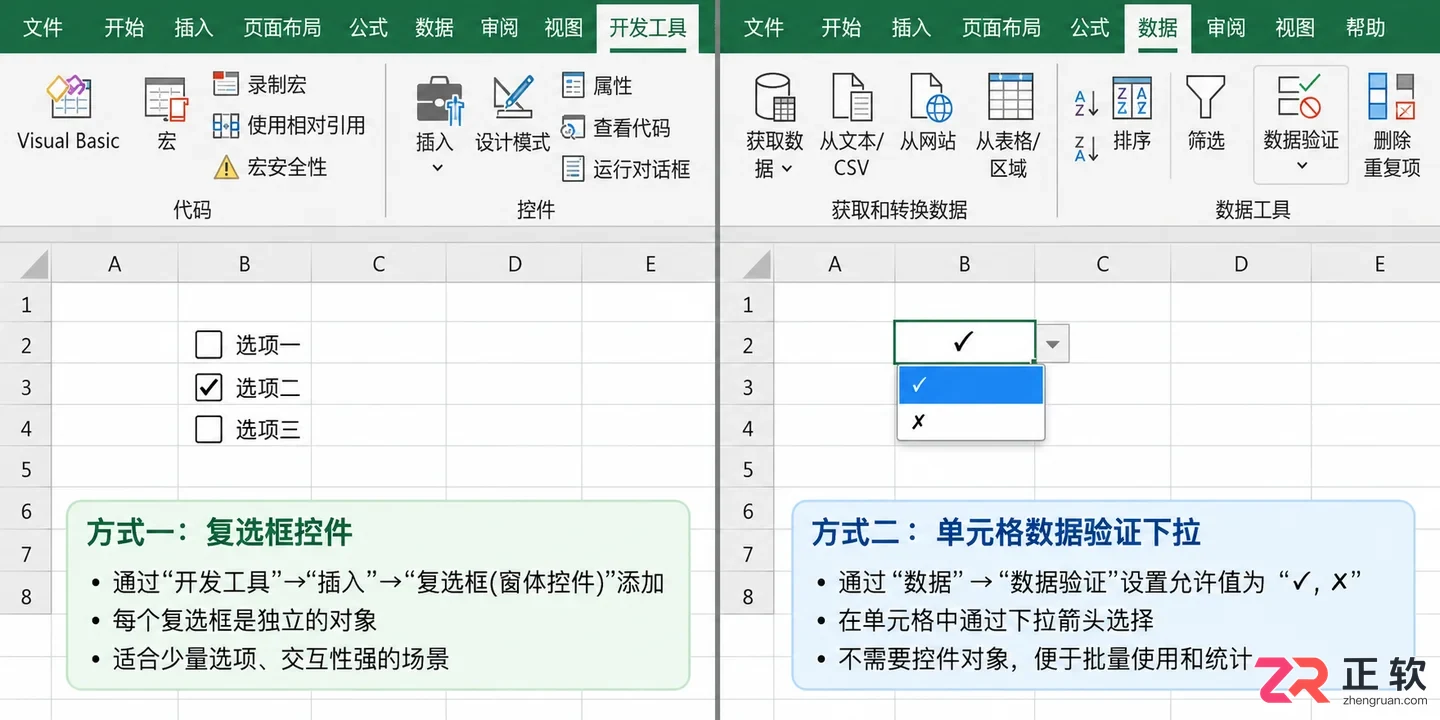Open 文件 menu in left window
The height and width of the screenshot is (720, 1440).
pyautogui.click(x=43, y=27)
